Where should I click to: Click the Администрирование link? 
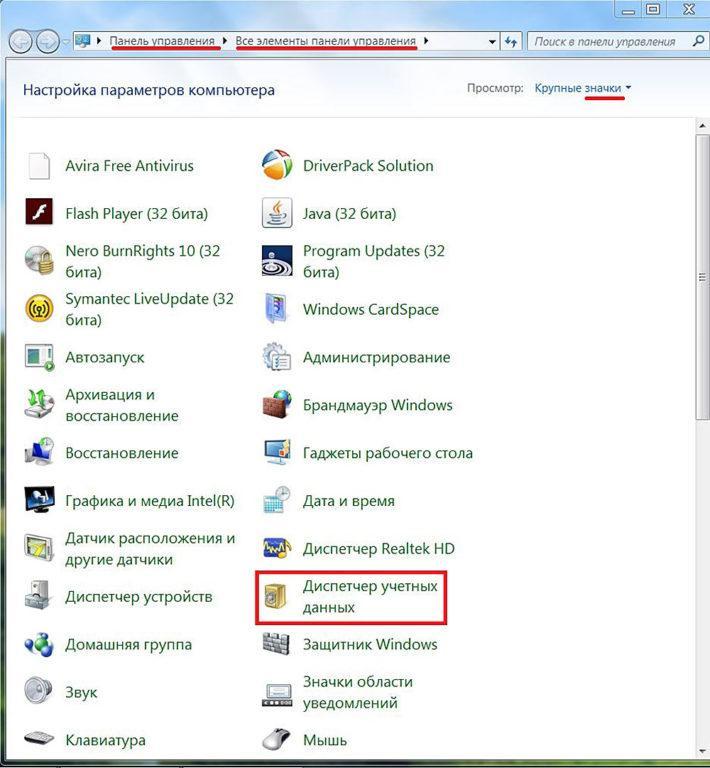tap(377, 358)
